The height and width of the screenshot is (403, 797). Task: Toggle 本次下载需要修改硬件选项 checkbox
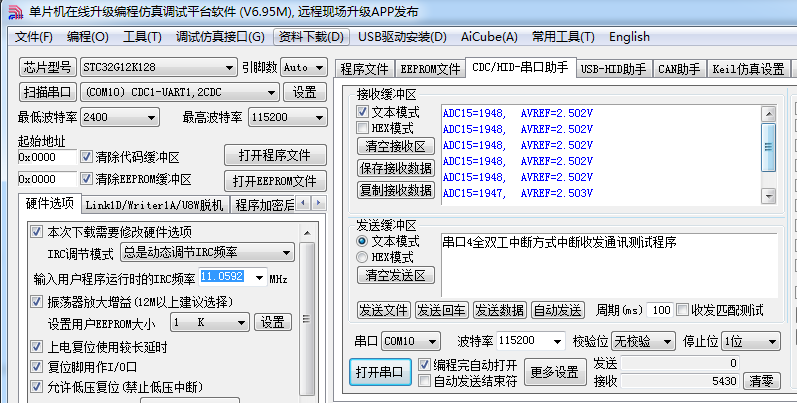click(x=36, y=232)
